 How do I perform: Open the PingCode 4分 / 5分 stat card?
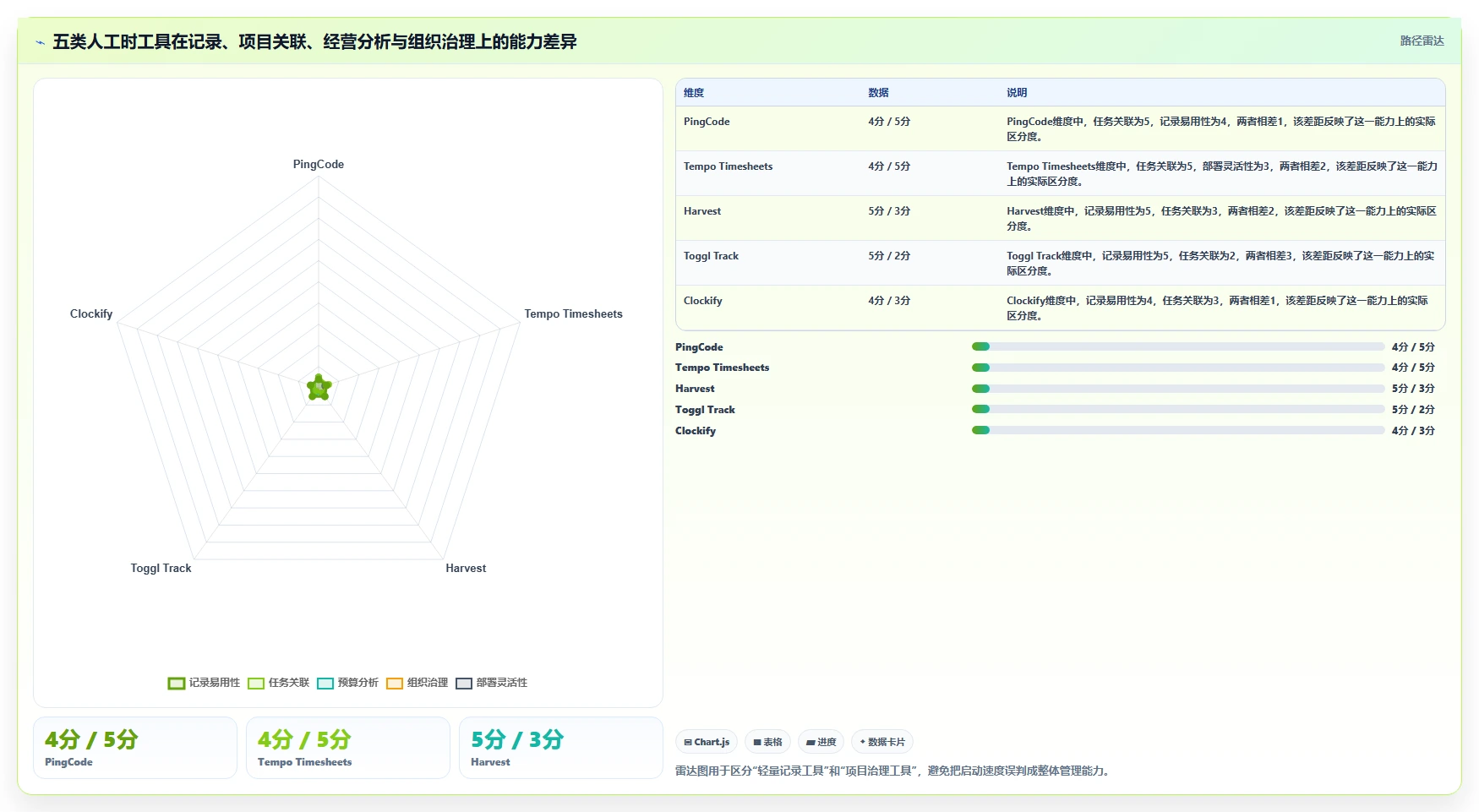coord(135,748)
